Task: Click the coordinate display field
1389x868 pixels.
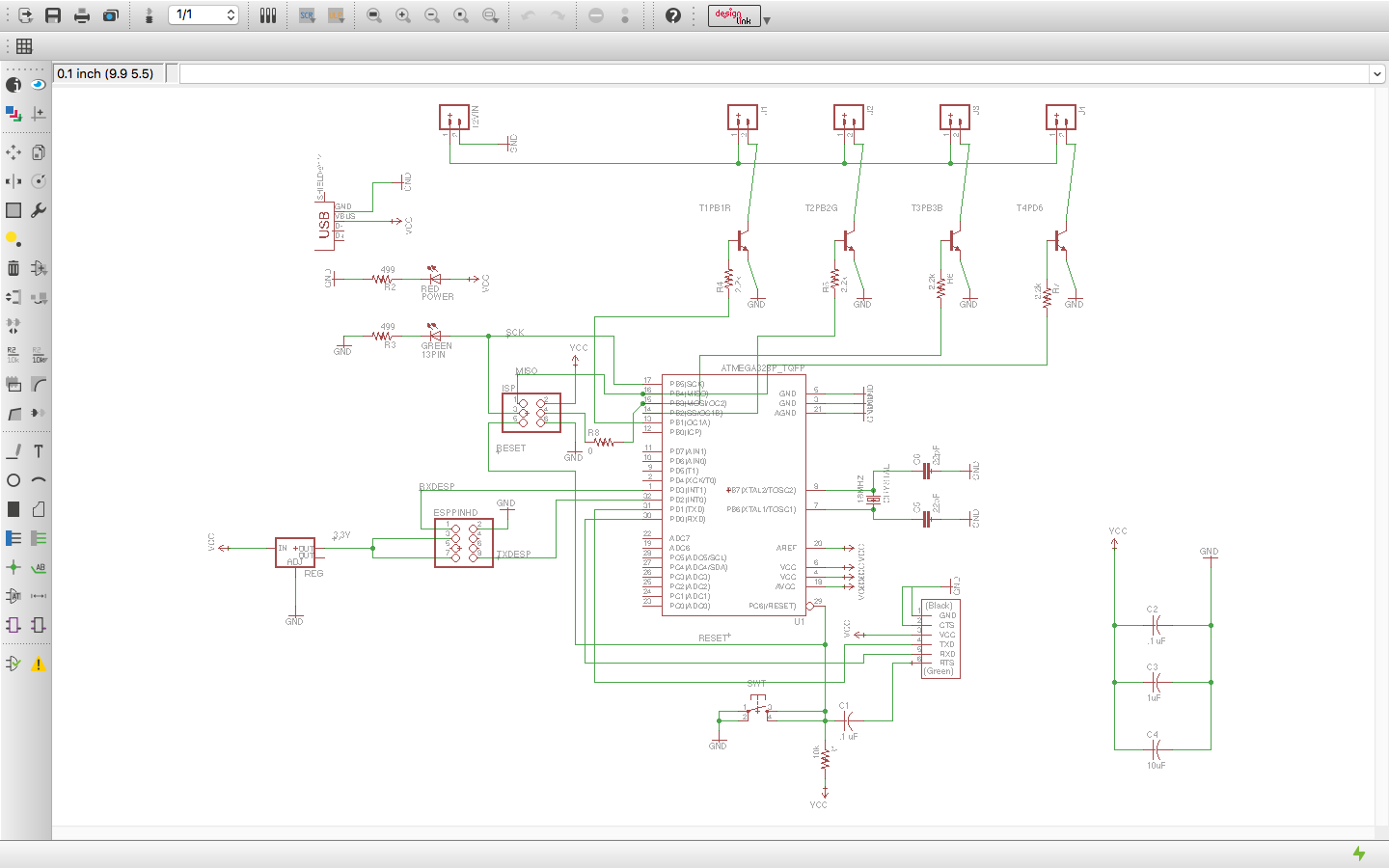Action: pyautogui.click(x=108, y=73)
